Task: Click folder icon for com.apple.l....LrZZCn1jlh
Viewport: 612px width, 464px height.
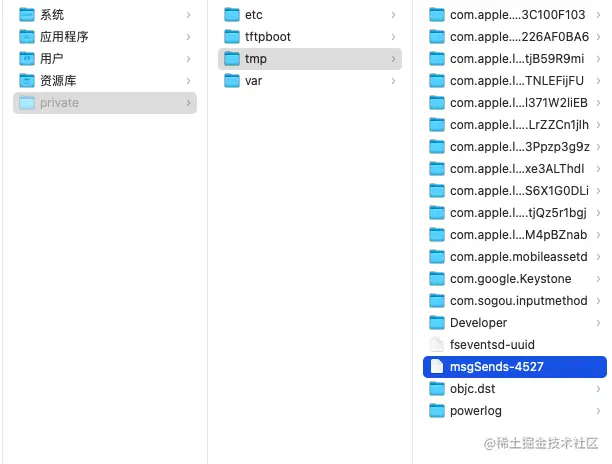Action: pyautogui.click(x=437, y=125)
